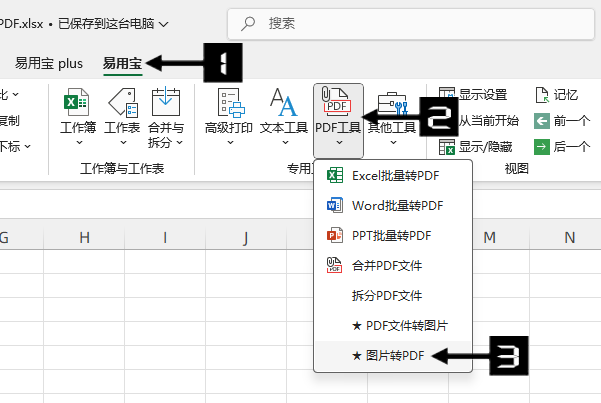
Task: Select Excel批量转PDF from the menu
Action: pos(384,176)
